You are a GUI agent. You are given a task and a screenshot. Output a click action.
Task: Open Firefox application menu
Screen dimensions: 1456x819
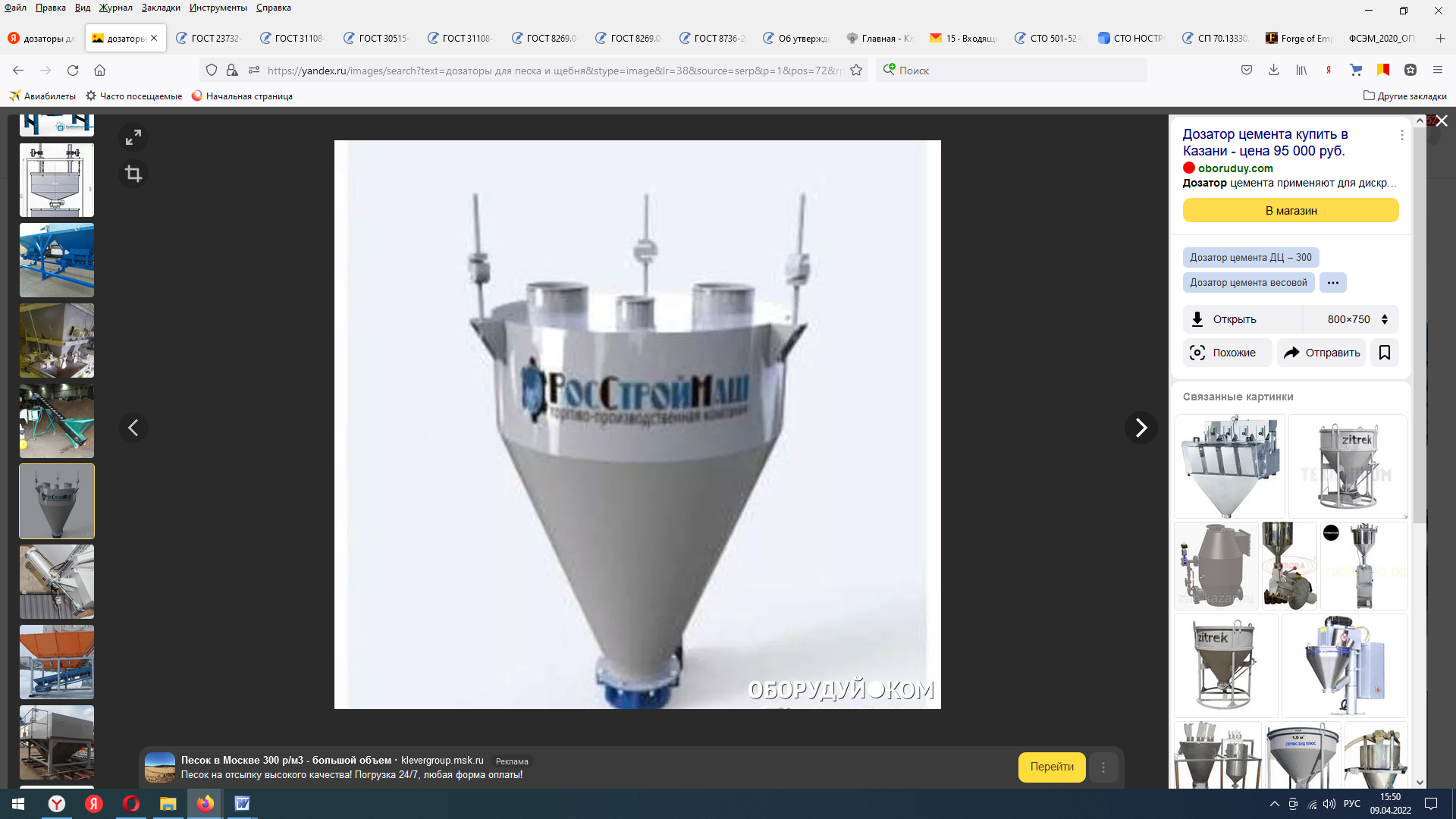(x=1438, y=71)
